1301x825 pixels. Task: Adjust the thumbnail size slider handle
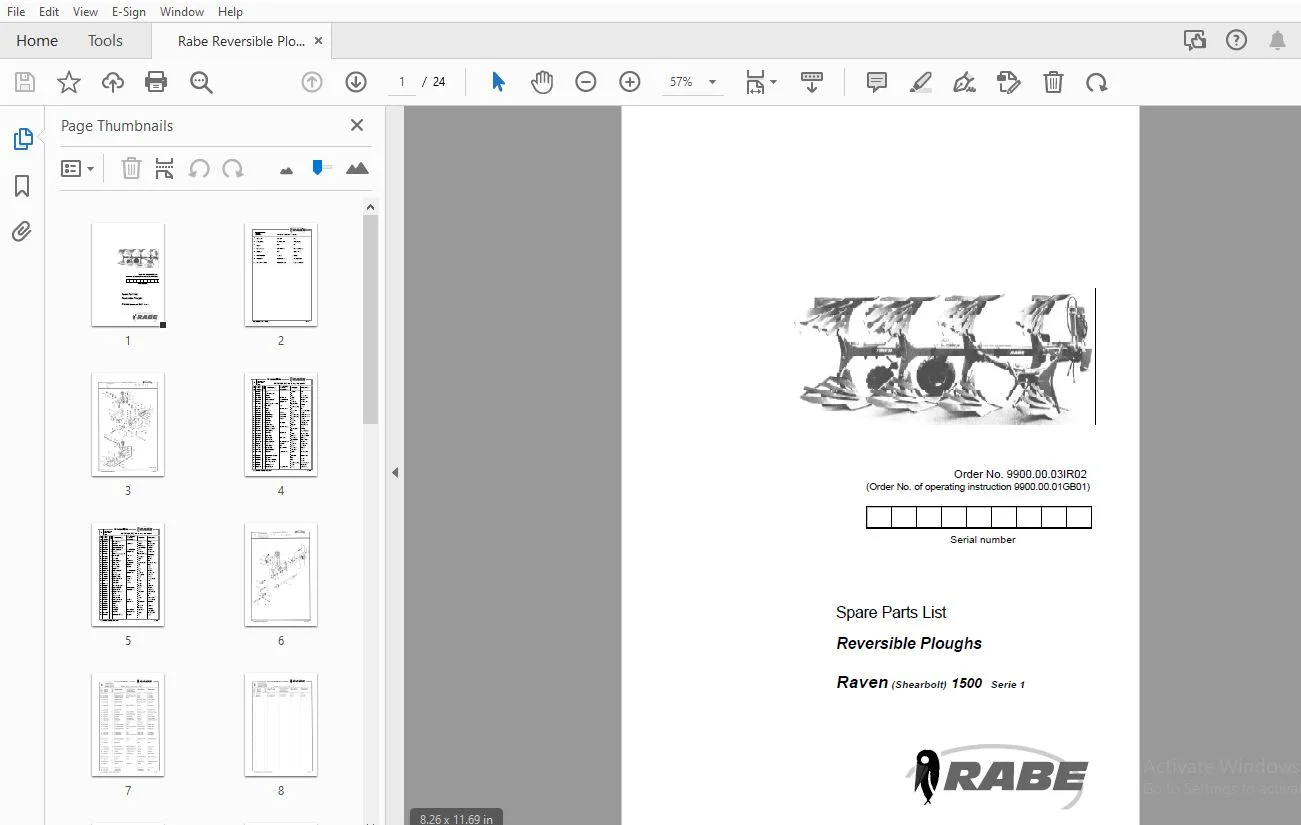pos(318,167)
